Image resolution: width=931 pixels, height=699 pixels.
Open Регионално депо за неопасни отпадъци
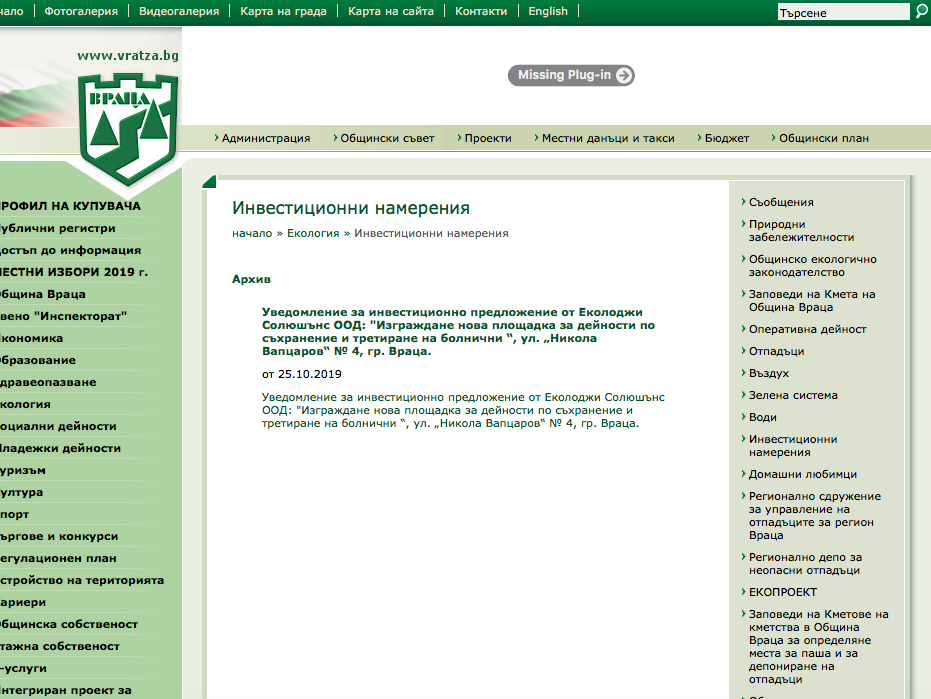click(805, 564)
